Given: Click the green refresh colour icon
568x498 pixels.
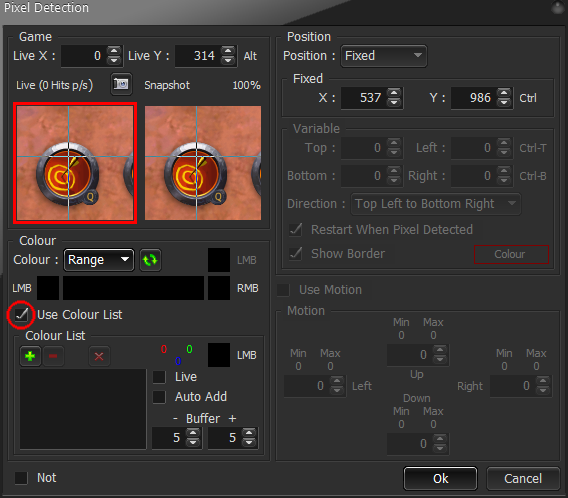Looking at the screenshot, I should [150, 260].
